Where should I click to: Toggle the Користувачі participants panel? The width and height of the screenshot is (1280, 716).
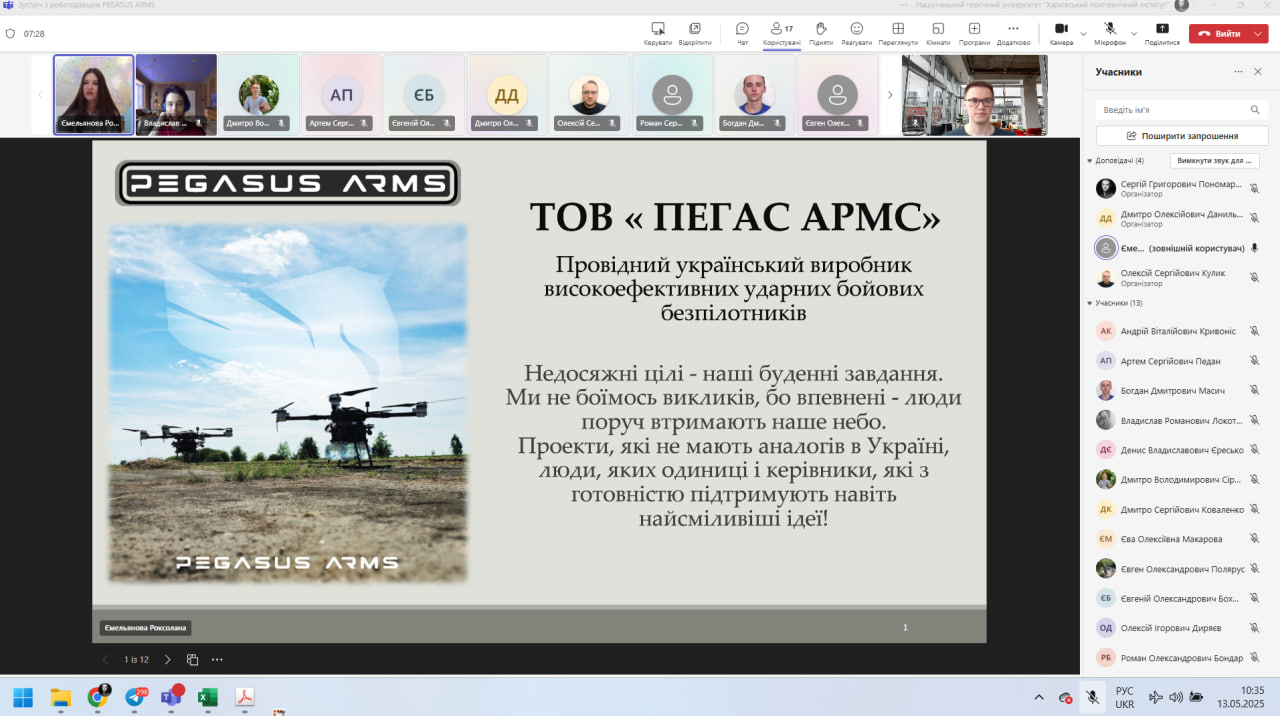(x=781, y=32)
